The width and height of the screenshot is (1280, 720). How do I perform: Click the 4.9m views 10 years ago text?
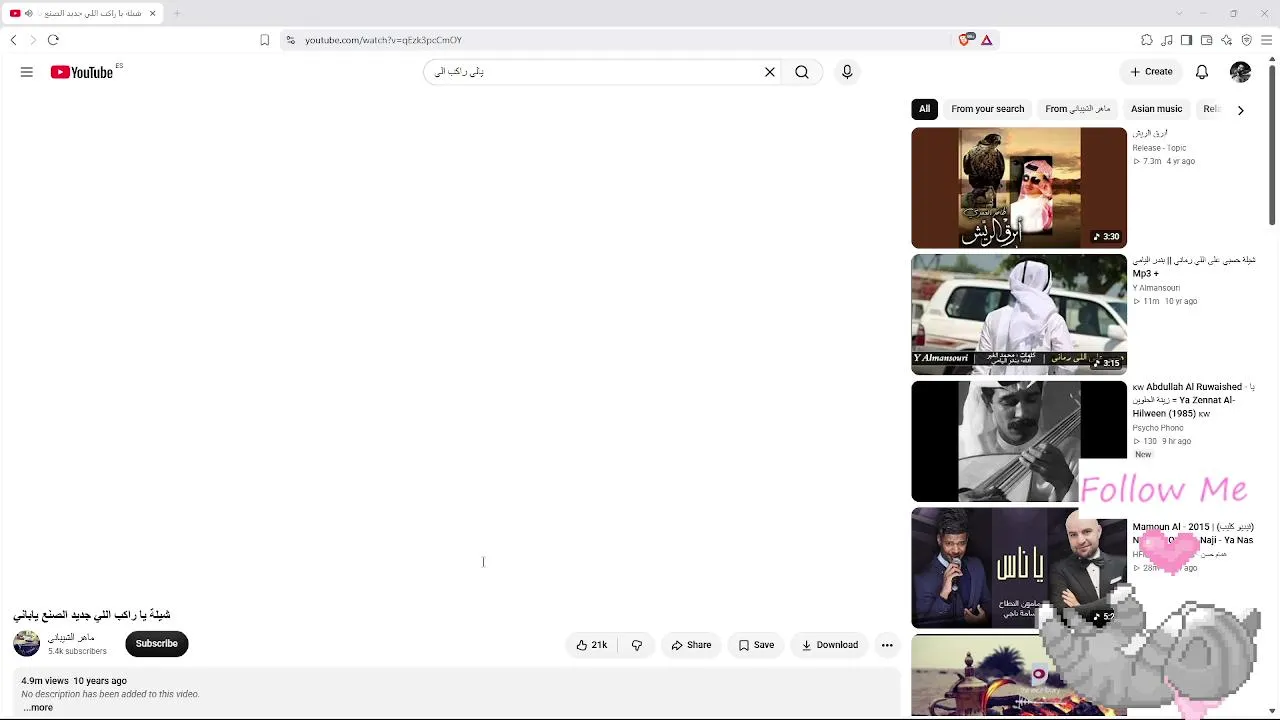point(74,681)
